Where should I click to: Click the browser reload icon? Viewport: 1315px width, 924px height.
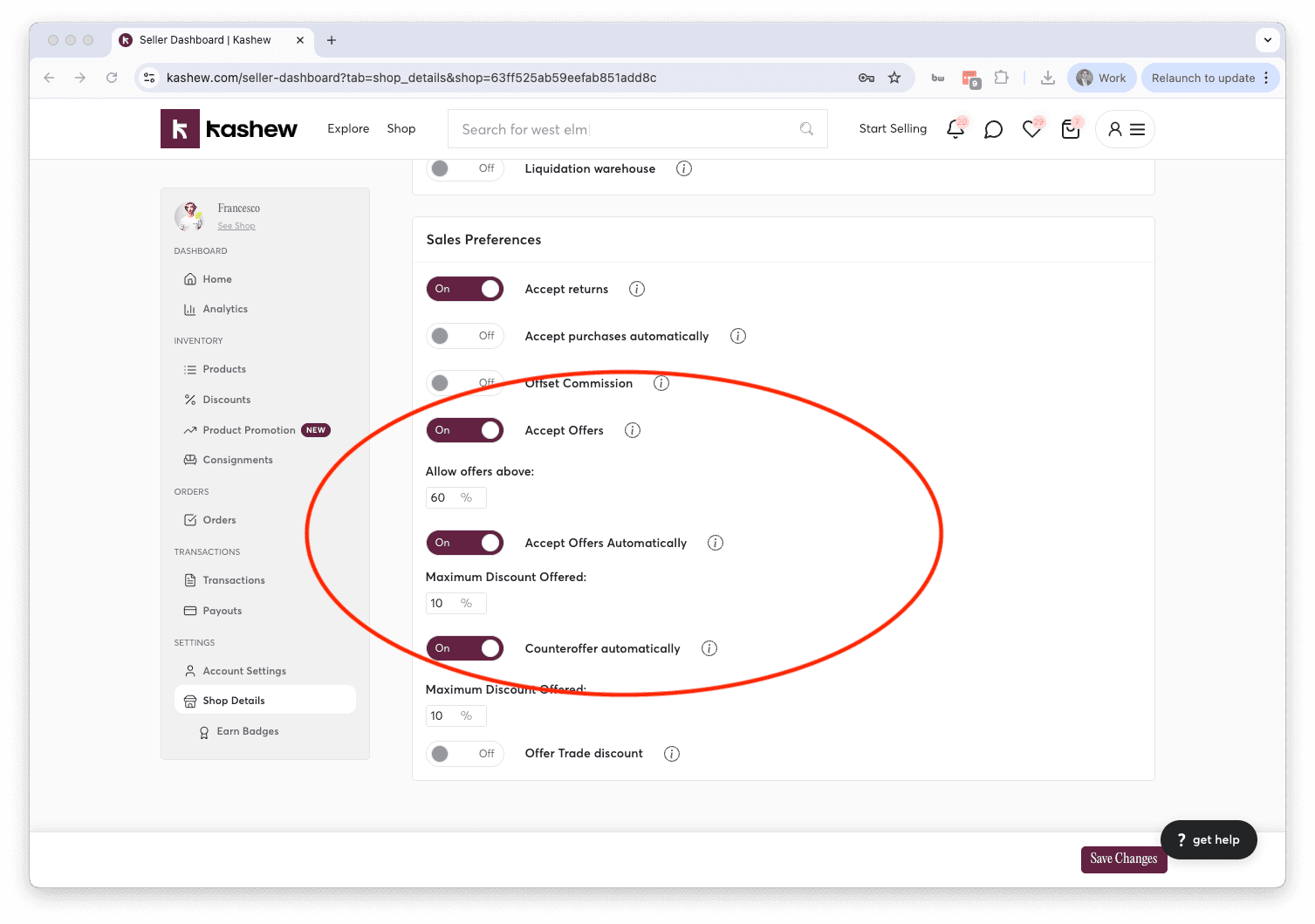(x=112, y=78)
